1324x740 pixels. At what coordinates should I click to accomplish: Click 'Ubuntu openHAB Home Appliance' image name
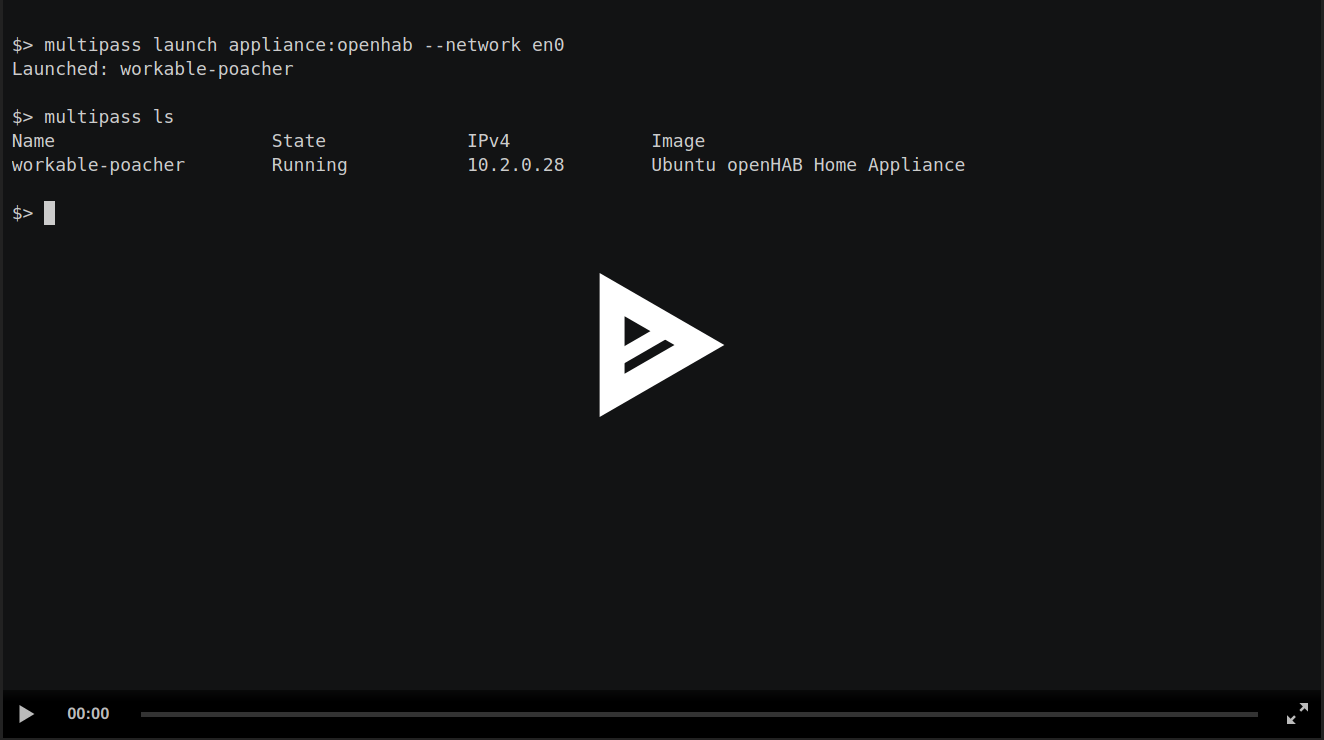808,165
